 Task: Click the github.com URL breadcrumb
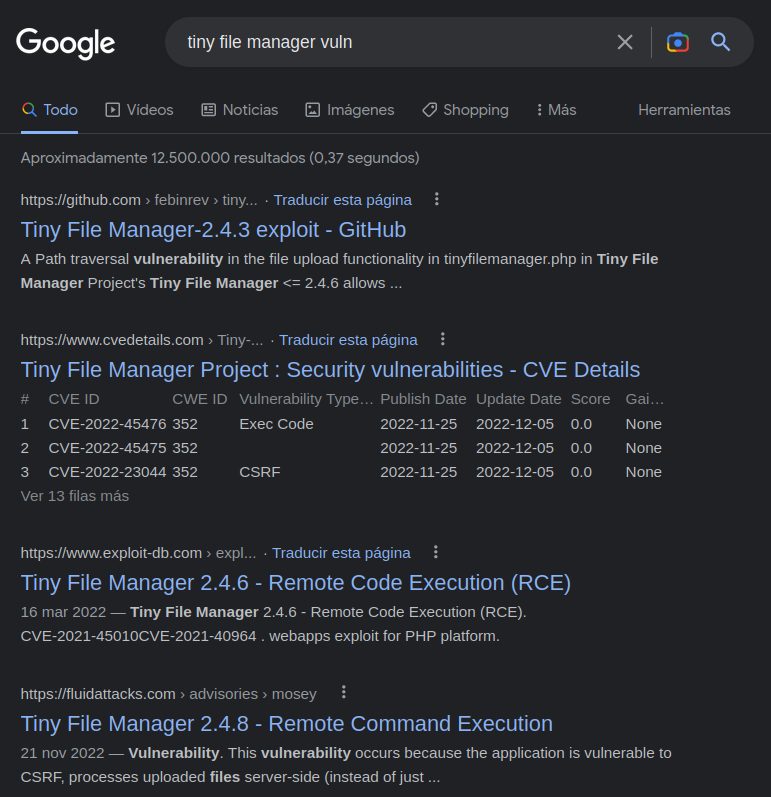(139, 200)
